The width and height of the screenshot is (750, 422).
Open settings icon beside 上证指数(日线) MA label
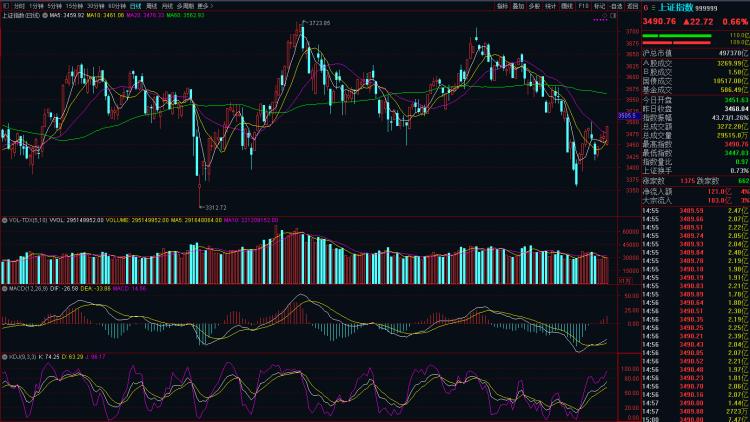tap(44, 16)
